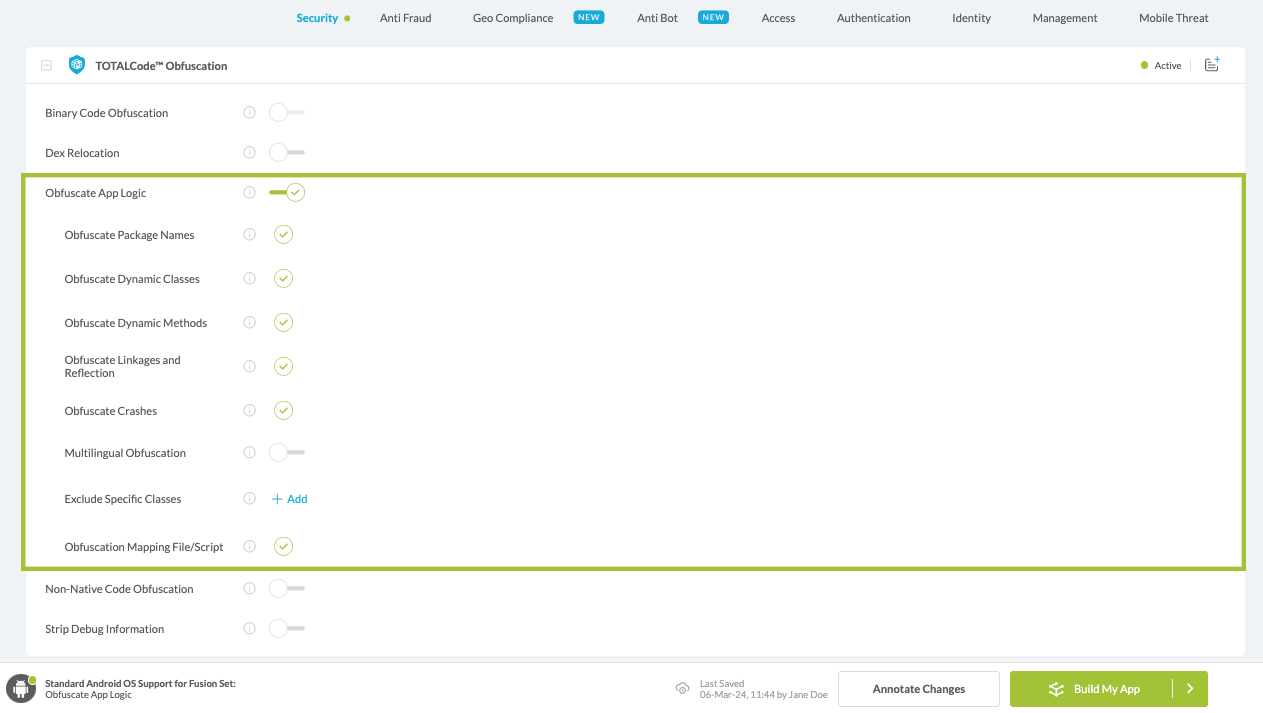Open the Mobile Threat tab
The height and width of the screenshot is (713, 1263).
click(1173, 18)
